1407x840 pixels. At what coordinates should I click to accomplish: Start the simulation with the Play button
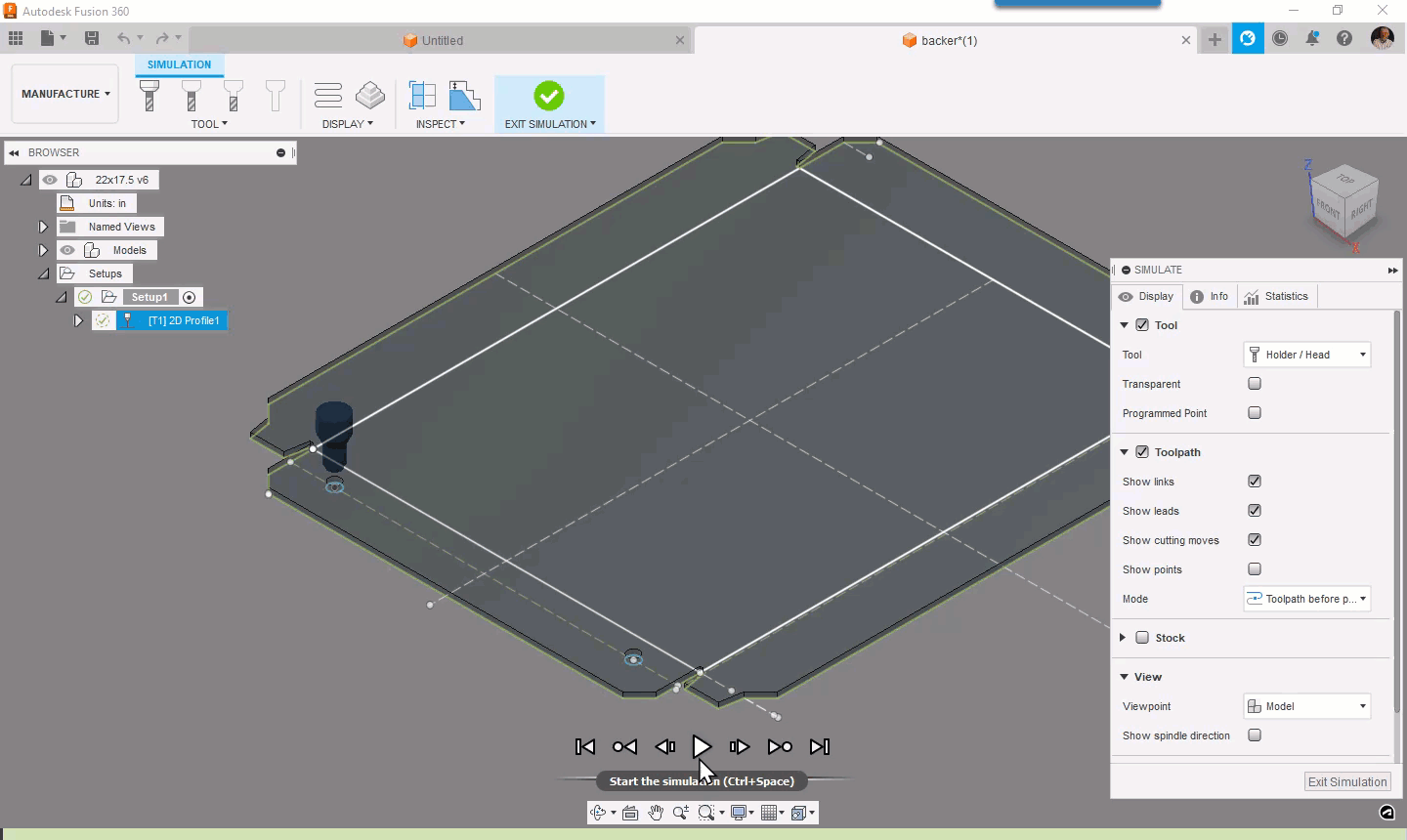coord(703,746)
